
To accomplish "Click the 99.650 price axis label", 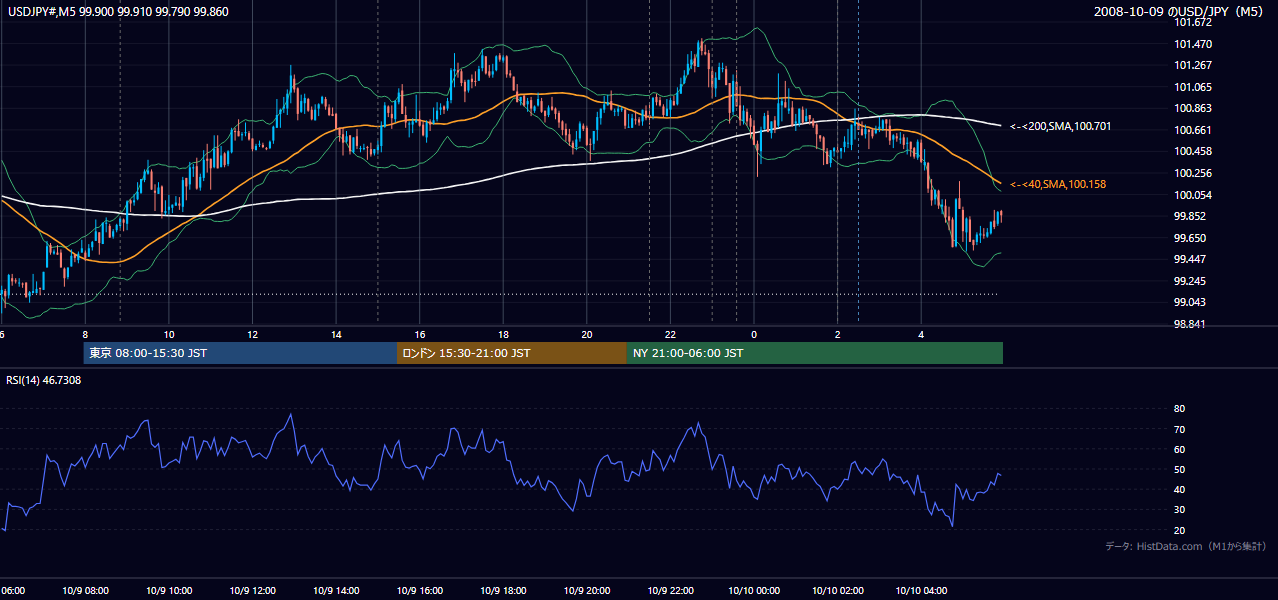I will pos(1191,238).
